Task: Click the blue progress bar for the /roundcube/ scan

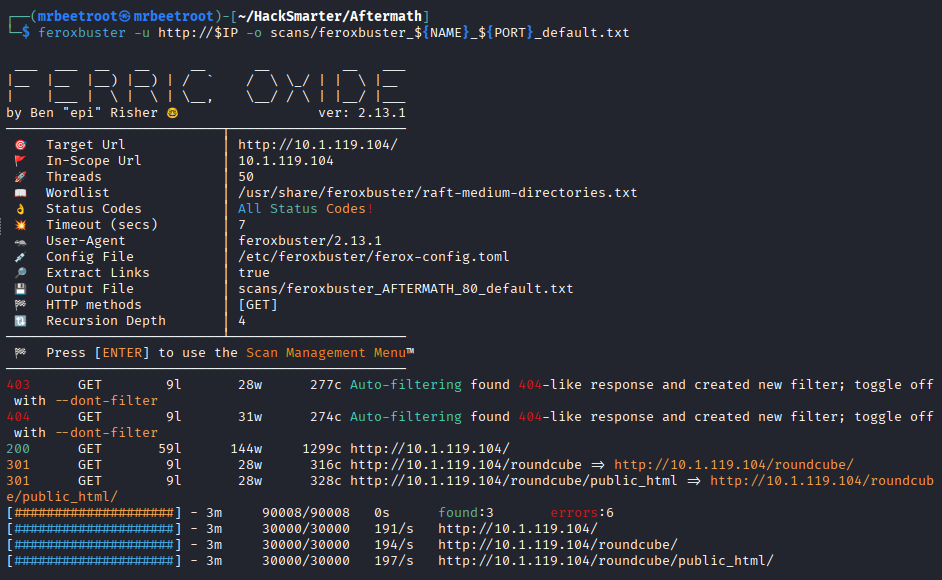Action: pyautogui.click(x=94, y=545)
